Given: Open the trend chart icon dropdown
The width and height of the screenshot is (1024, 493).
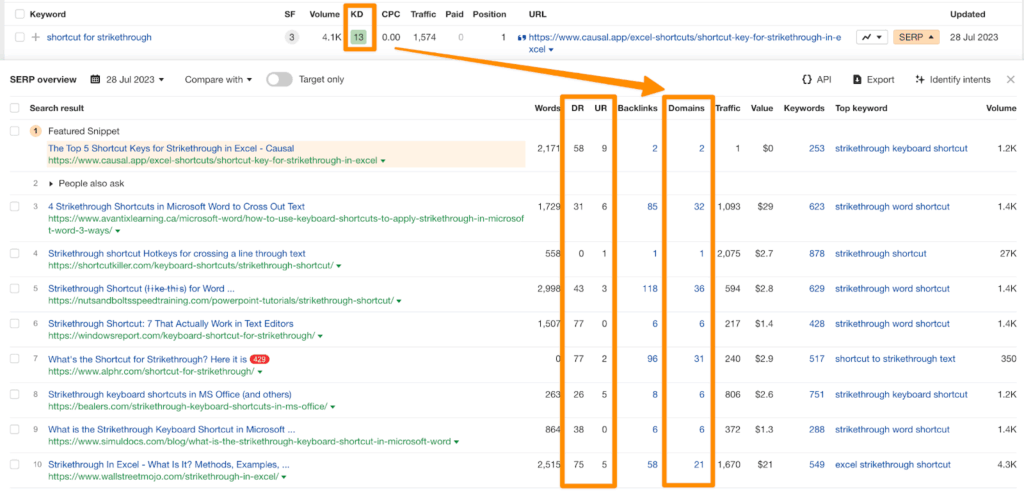Looking at the screenshot, I should tap(872, 37).
